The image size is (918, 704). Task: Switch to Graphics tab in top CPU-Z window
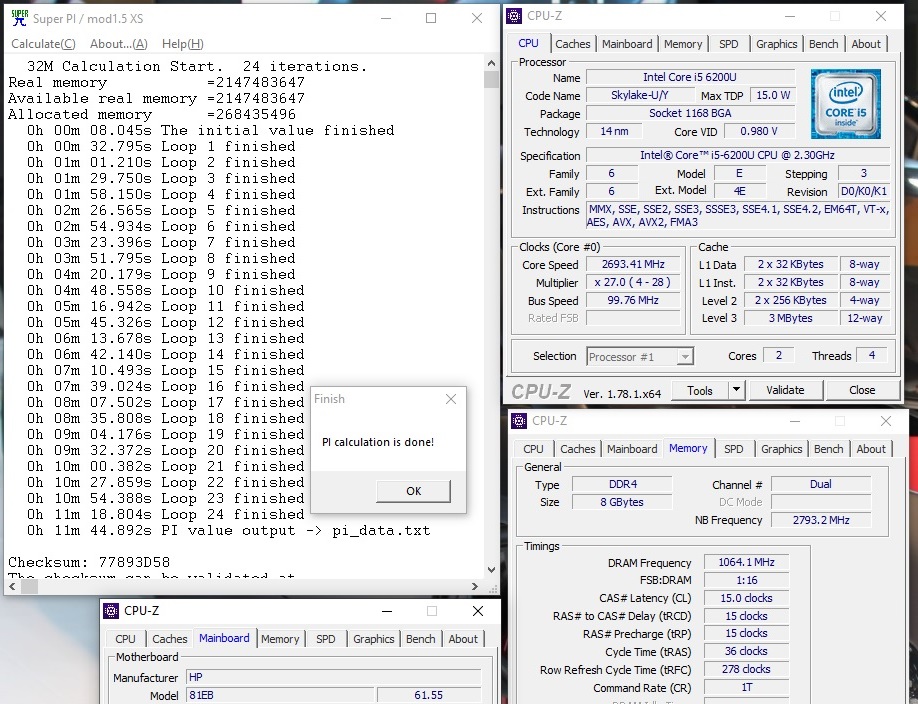click(776, 44)
